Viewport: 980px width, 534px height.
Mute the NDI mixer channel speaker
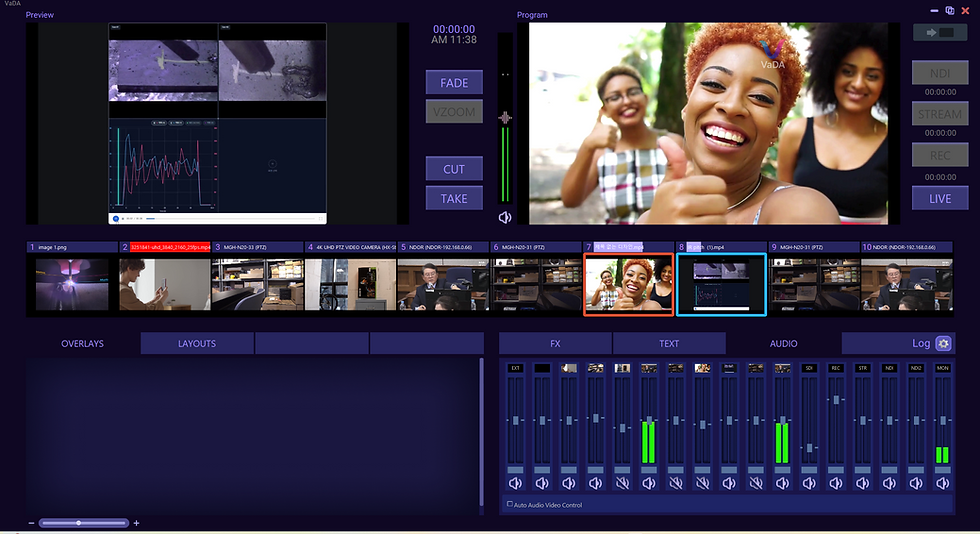pos(889,483)
